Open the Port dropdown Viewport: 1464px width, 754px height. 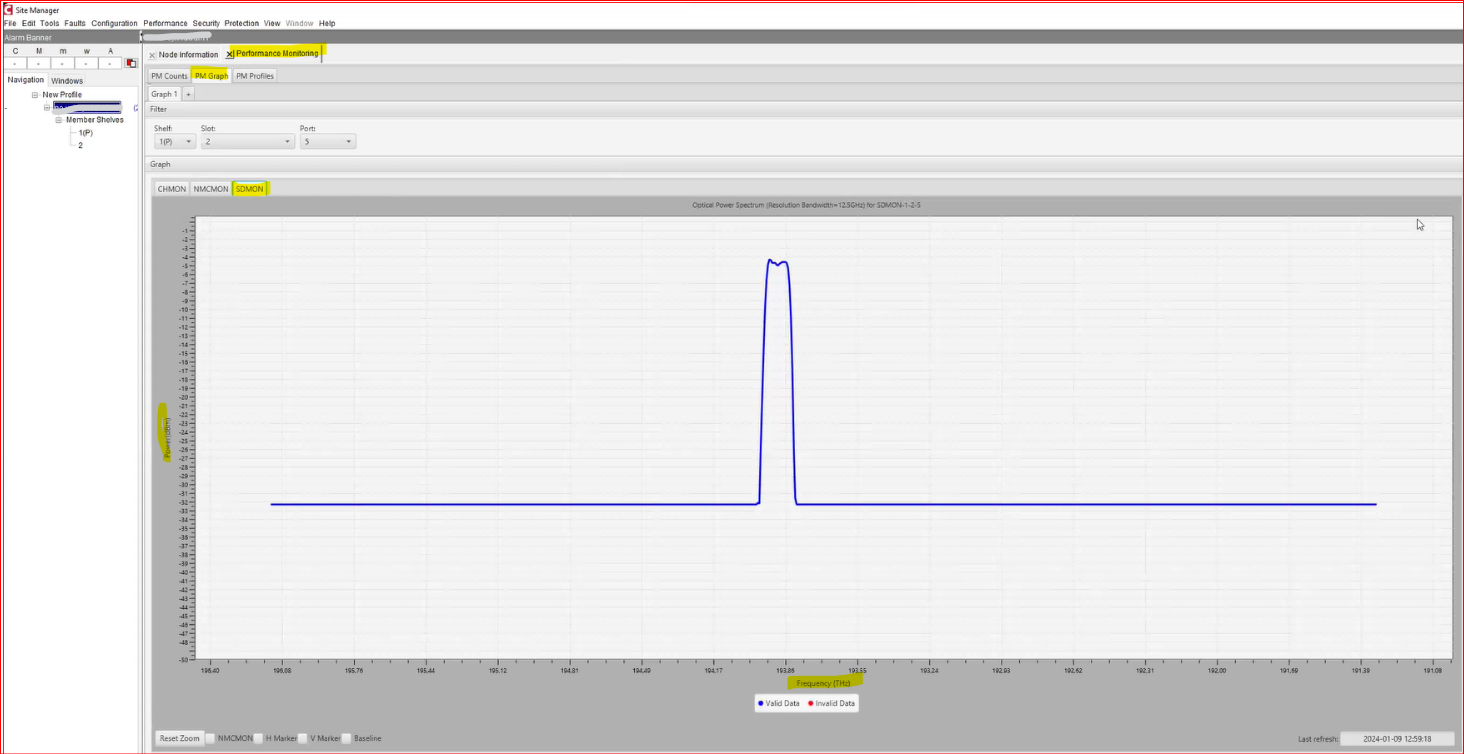(x=328, y=142)
